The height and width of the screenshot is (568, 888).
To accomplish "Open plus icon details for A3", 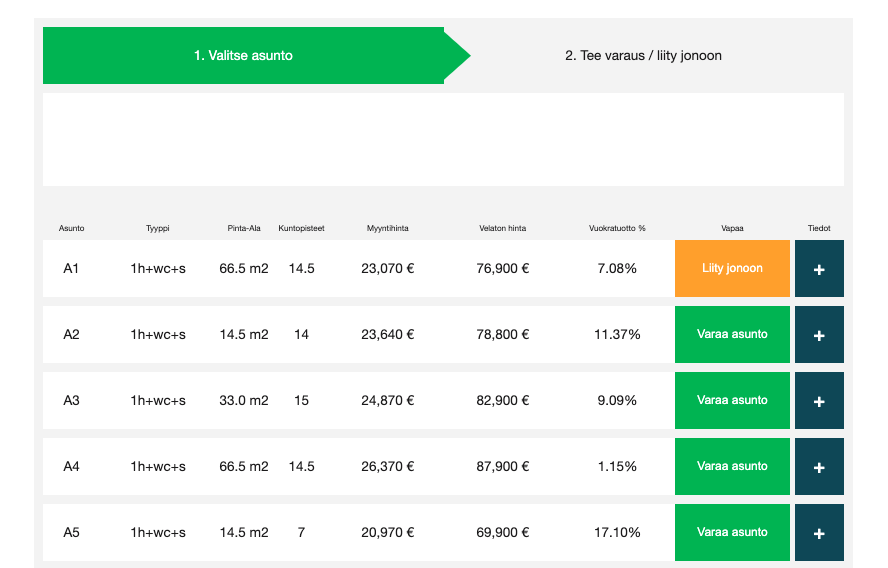I will pos(819,400).
